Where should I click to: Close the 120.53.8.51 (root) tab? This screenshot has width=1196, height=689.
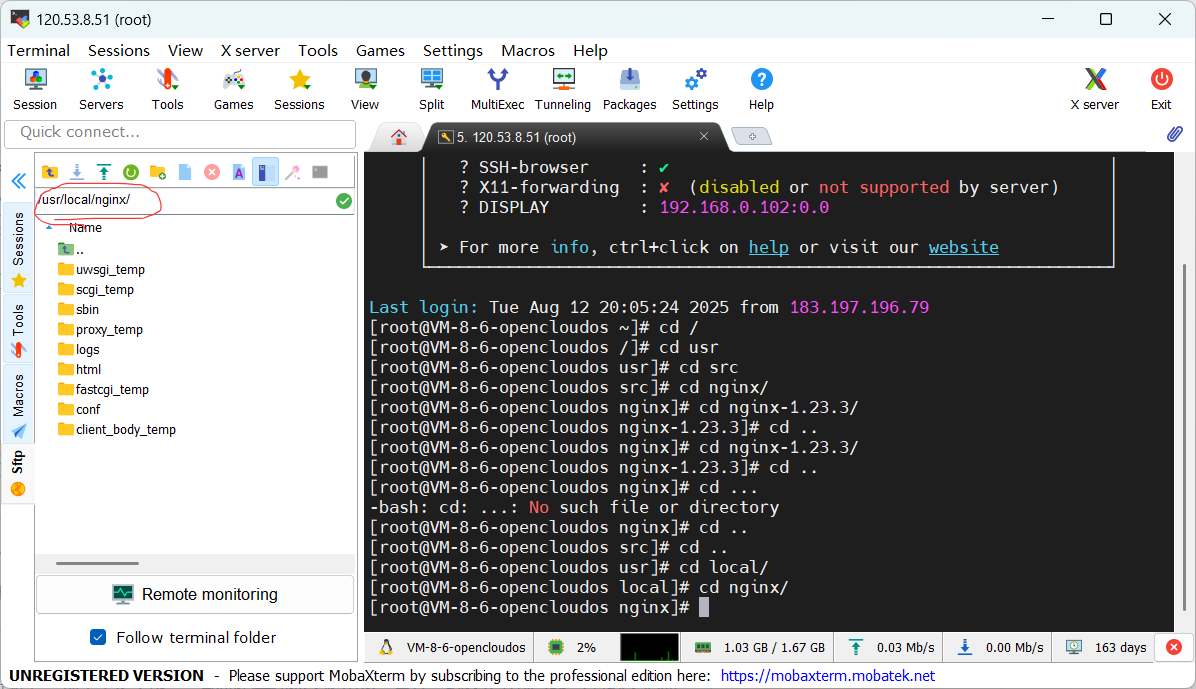point(704,136)
